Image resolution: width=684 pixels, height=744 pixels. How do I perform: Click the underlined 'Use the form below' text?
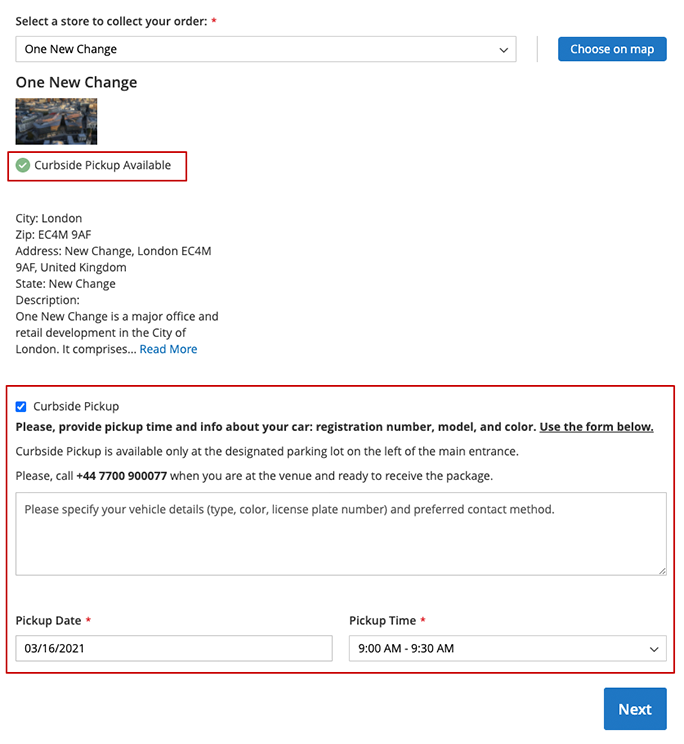(x=596, y=427)
